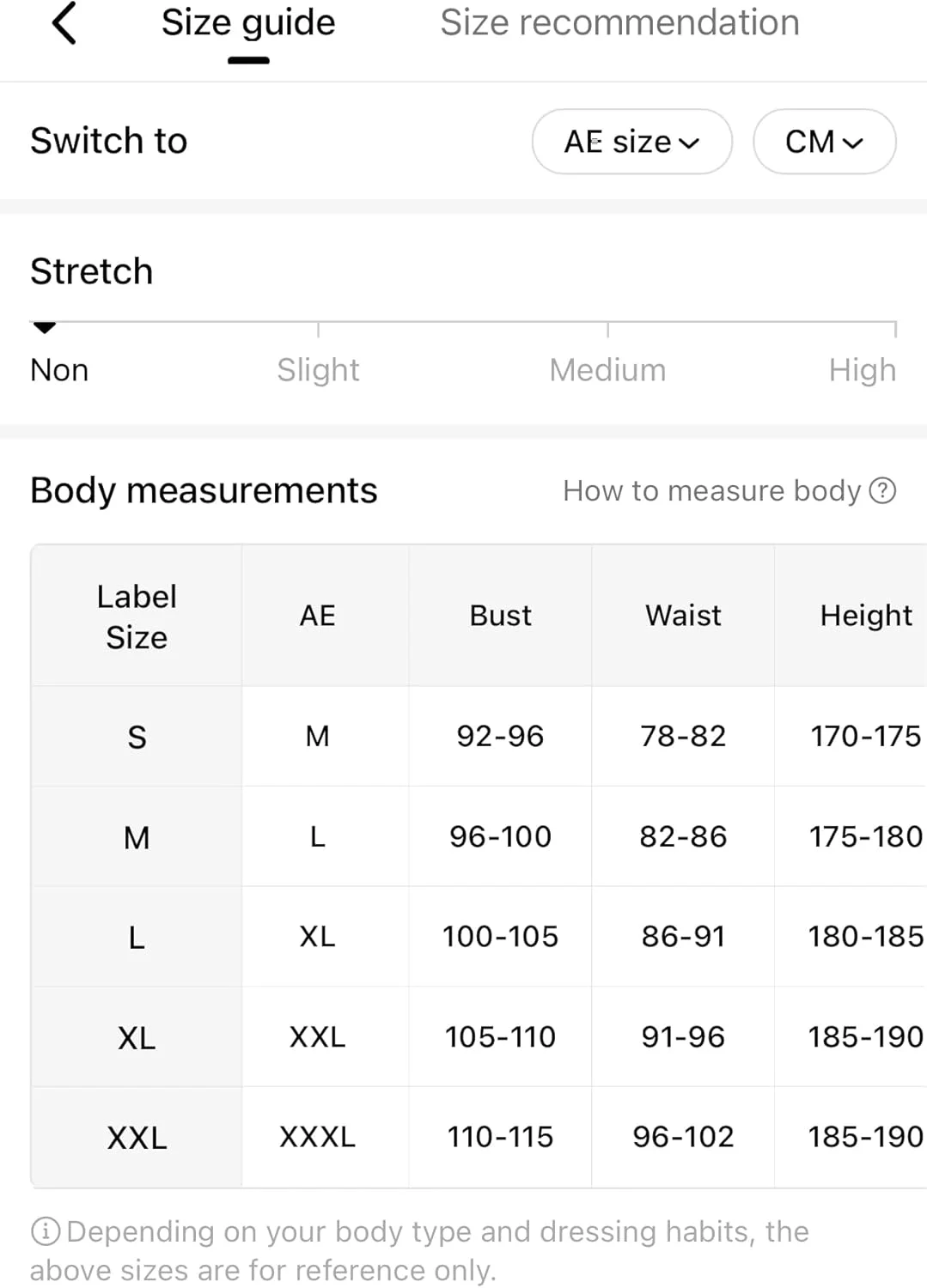
Task: Click the info icon beside disclaimer text
Action: pos(45,1231)
